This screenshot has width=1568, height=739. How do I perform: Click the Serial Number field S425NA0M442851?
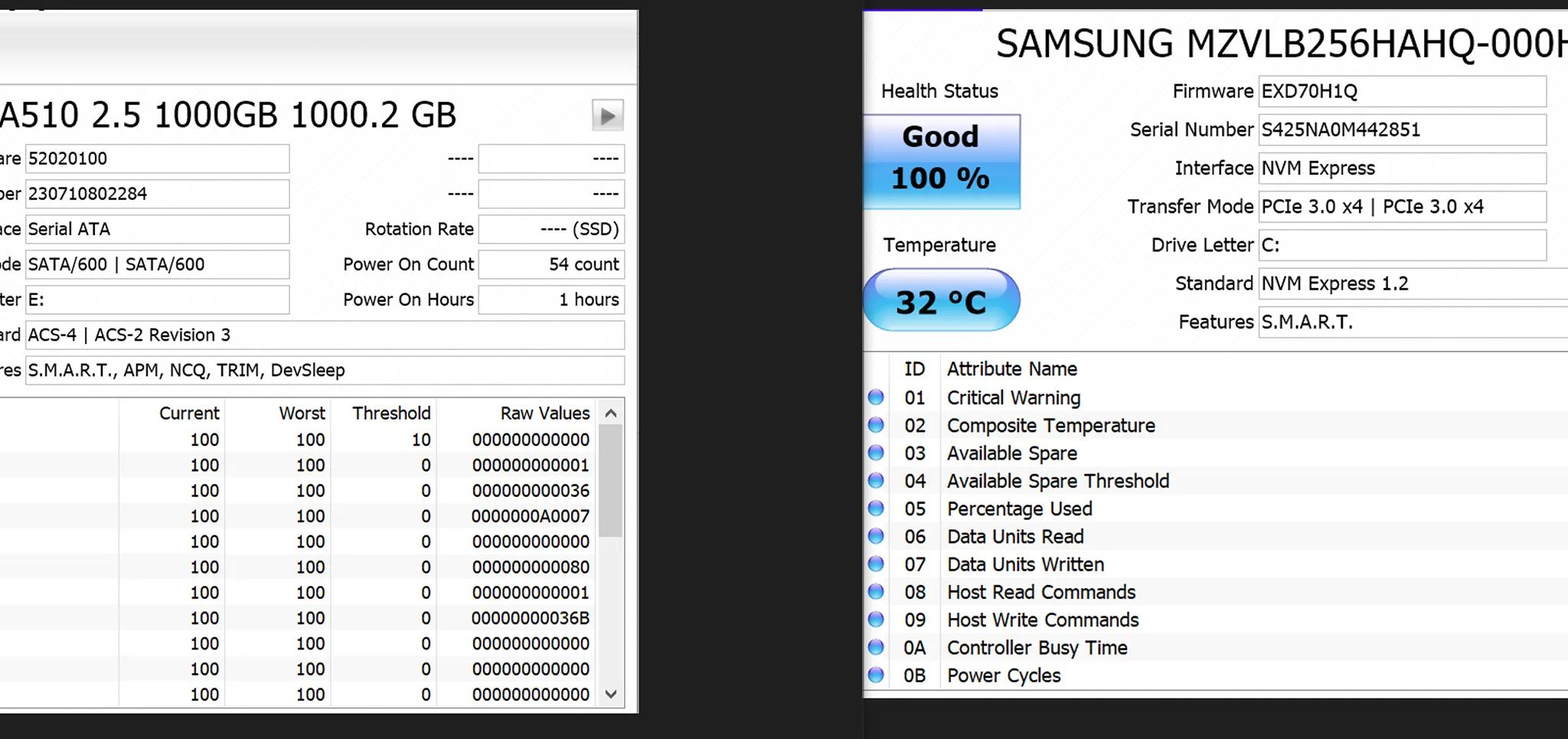[1402, 129]
